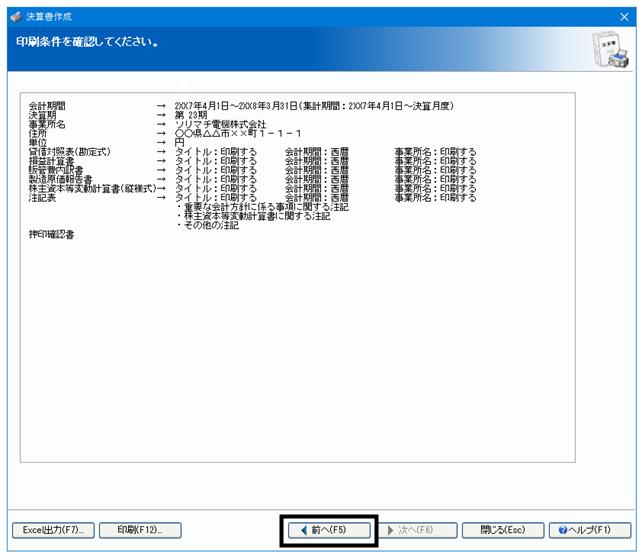Click the 印刷条件を確認してください heading
The width and height of the screenshot is (642, 556).
(x=87, y=42)
